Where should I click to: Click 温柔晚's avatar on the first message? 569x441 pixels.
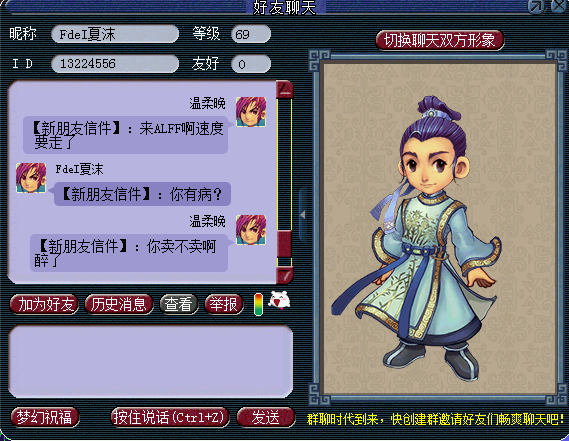pos(251,112)
